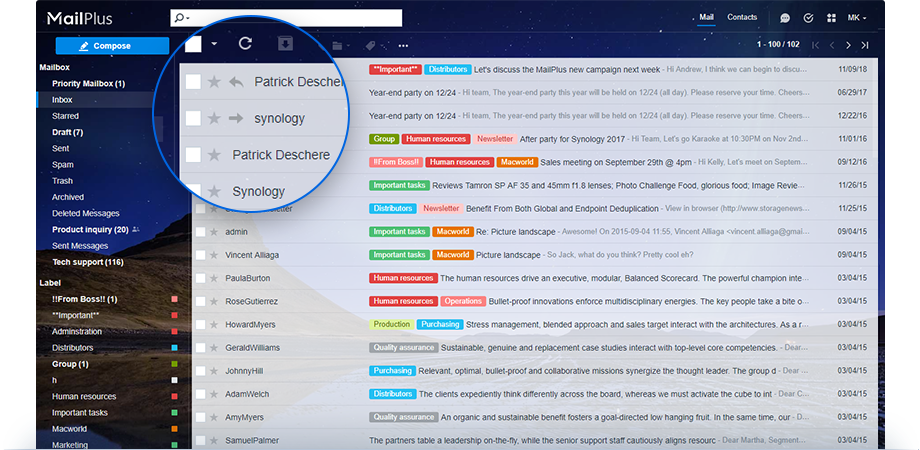Star the GeraldWilliams message
The image size is (920, 450).
(214, 347)
